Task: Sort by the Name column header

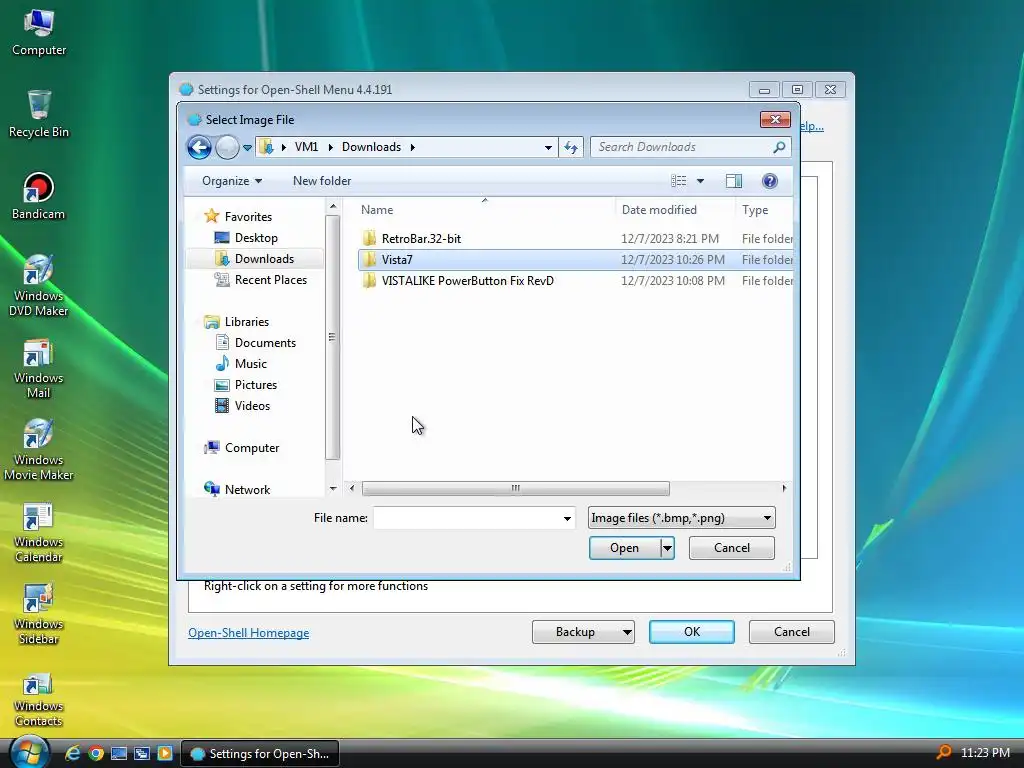Action: [485, 210]
